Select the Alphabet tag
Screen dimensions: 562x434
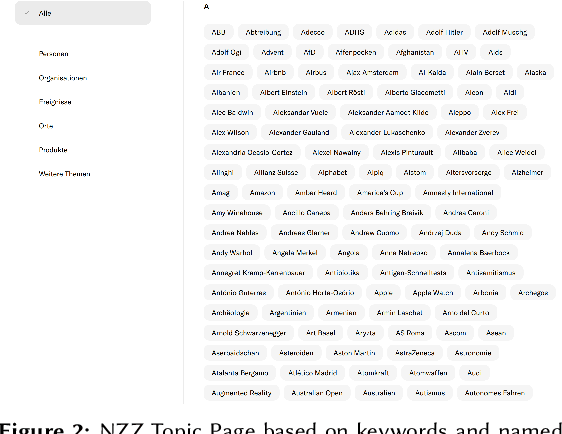(x=333, y=172)
